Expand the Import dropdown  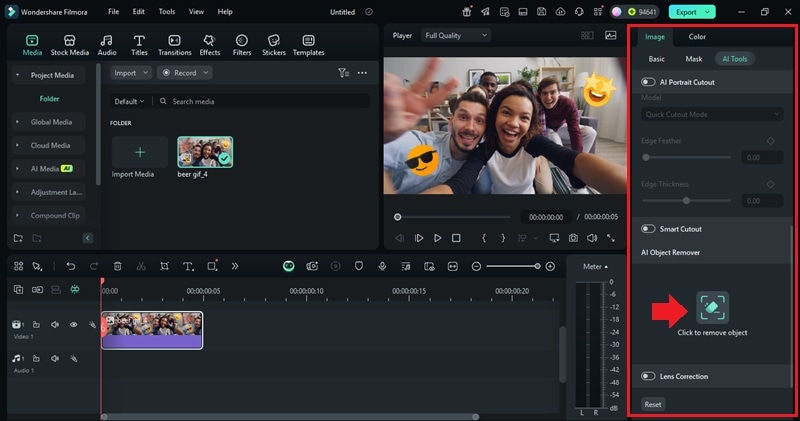131,73
